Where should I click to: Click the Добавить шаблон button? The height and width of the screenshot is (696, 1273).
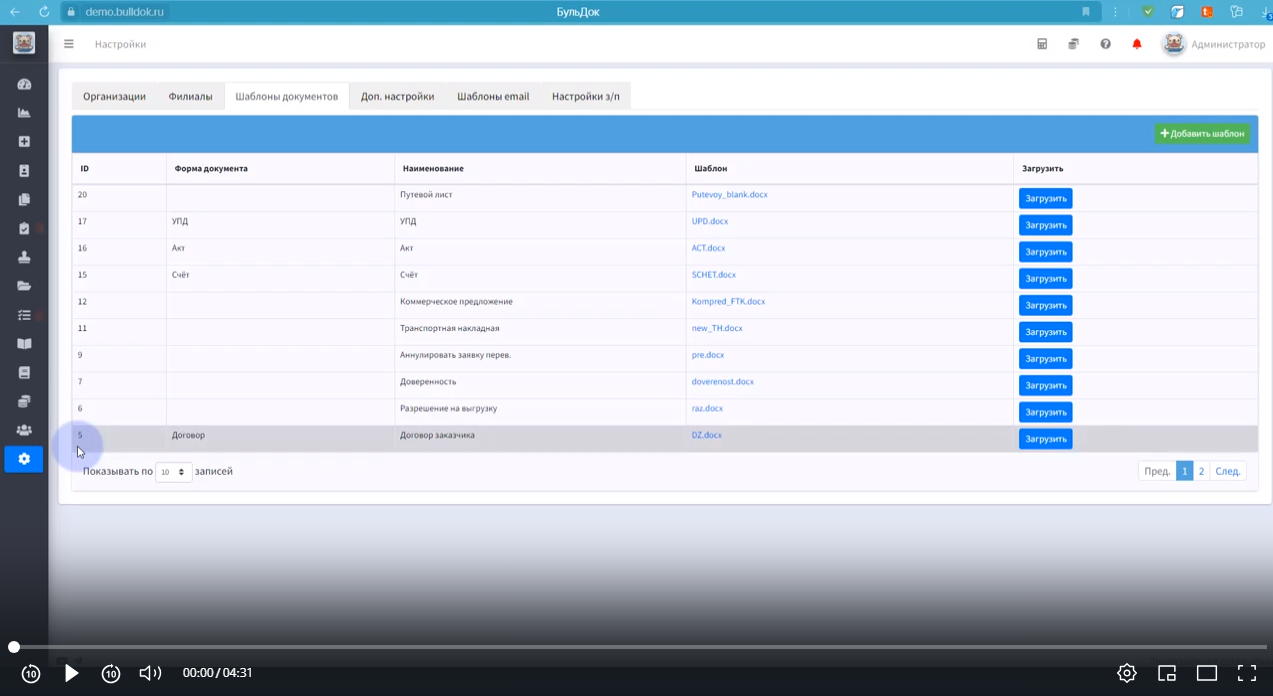pos(1202,133)
